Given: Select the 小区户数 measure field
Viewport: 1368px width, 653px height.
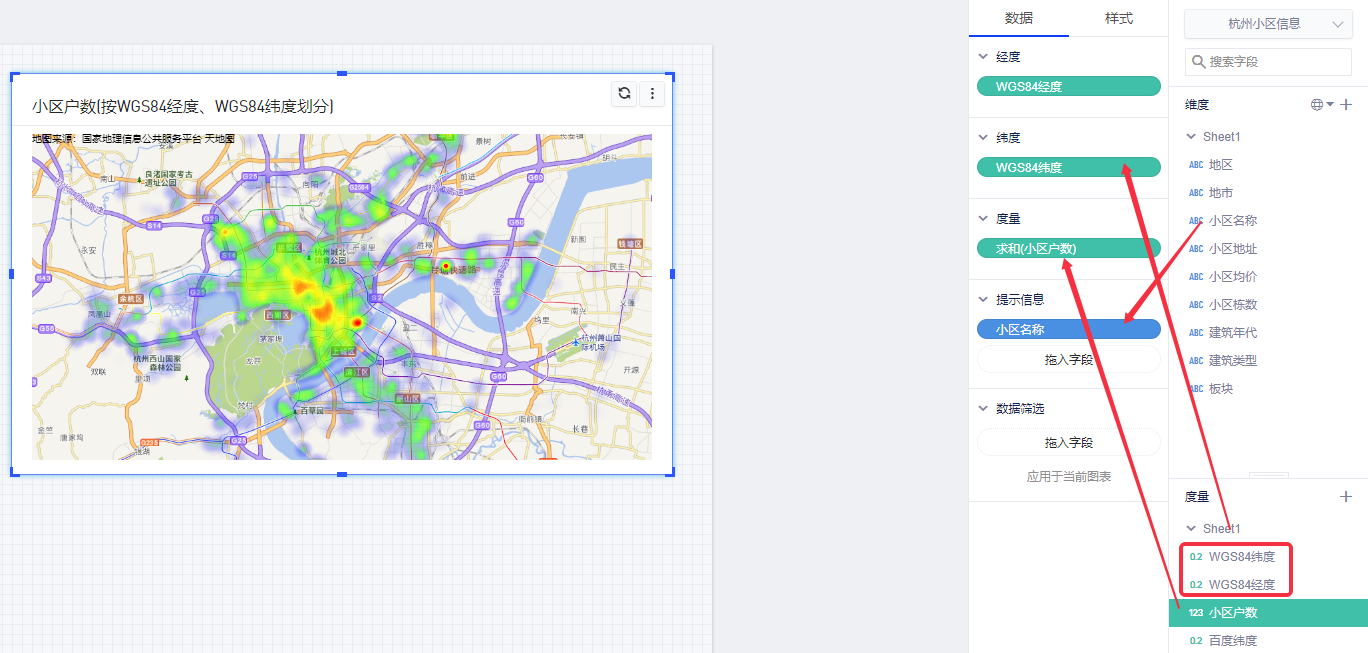Looking at the screenshot, I should 1232,613.
